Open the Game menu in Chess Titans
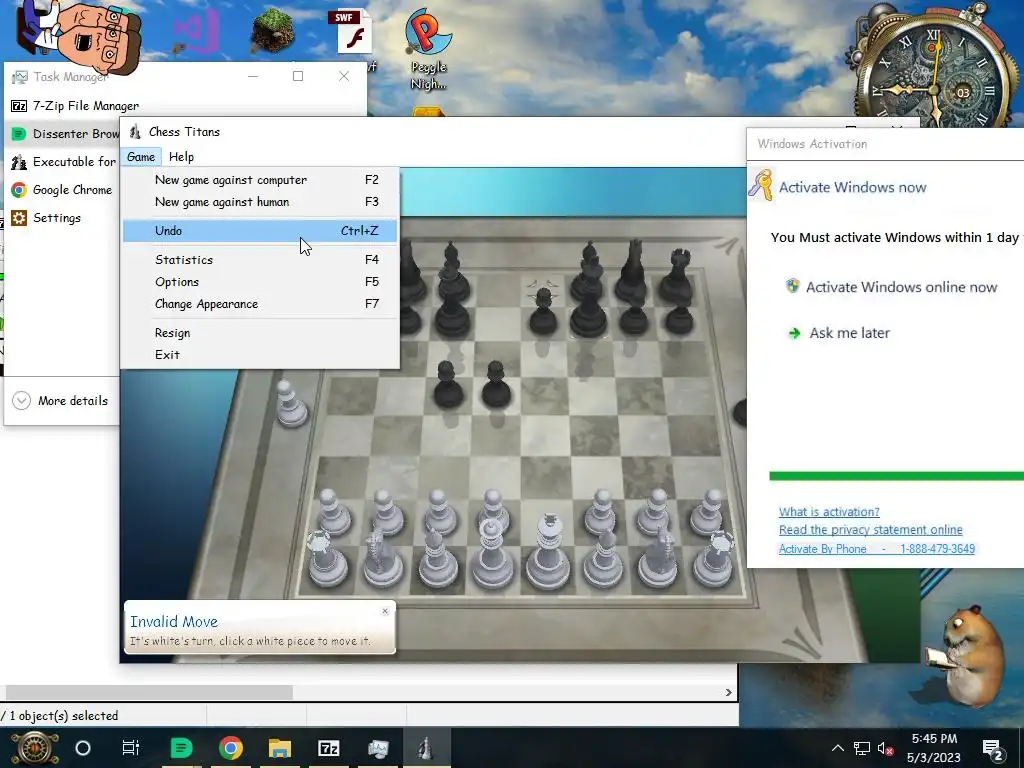The image size is (1024, 768). pos(140,157)
